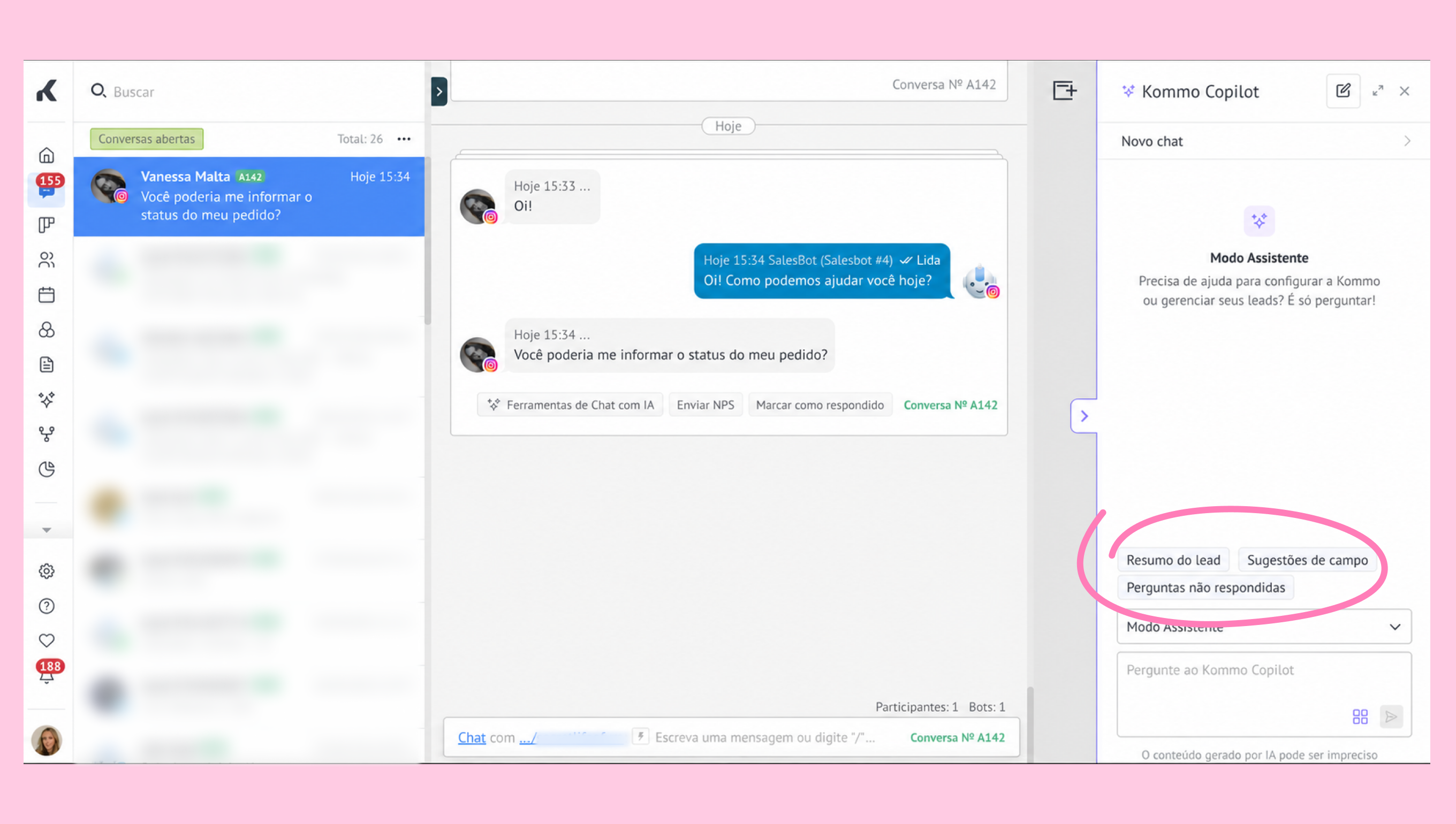Viewport: 1456px width, 824px height.
Task: Click the "Oi!" message bubble
Action: 552,196
